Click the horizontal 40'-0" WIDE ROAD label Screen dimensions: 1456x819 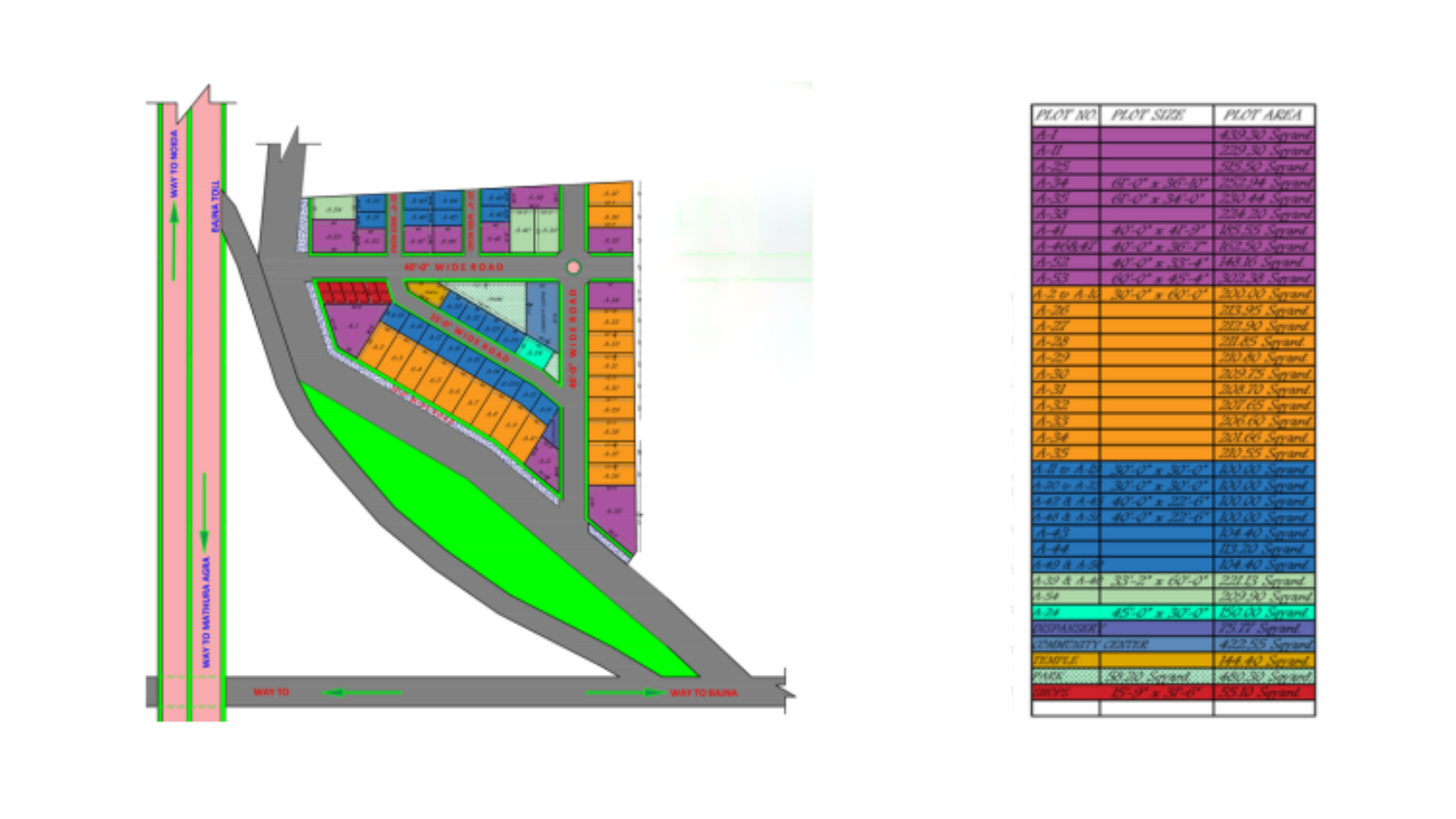(453, 267)
